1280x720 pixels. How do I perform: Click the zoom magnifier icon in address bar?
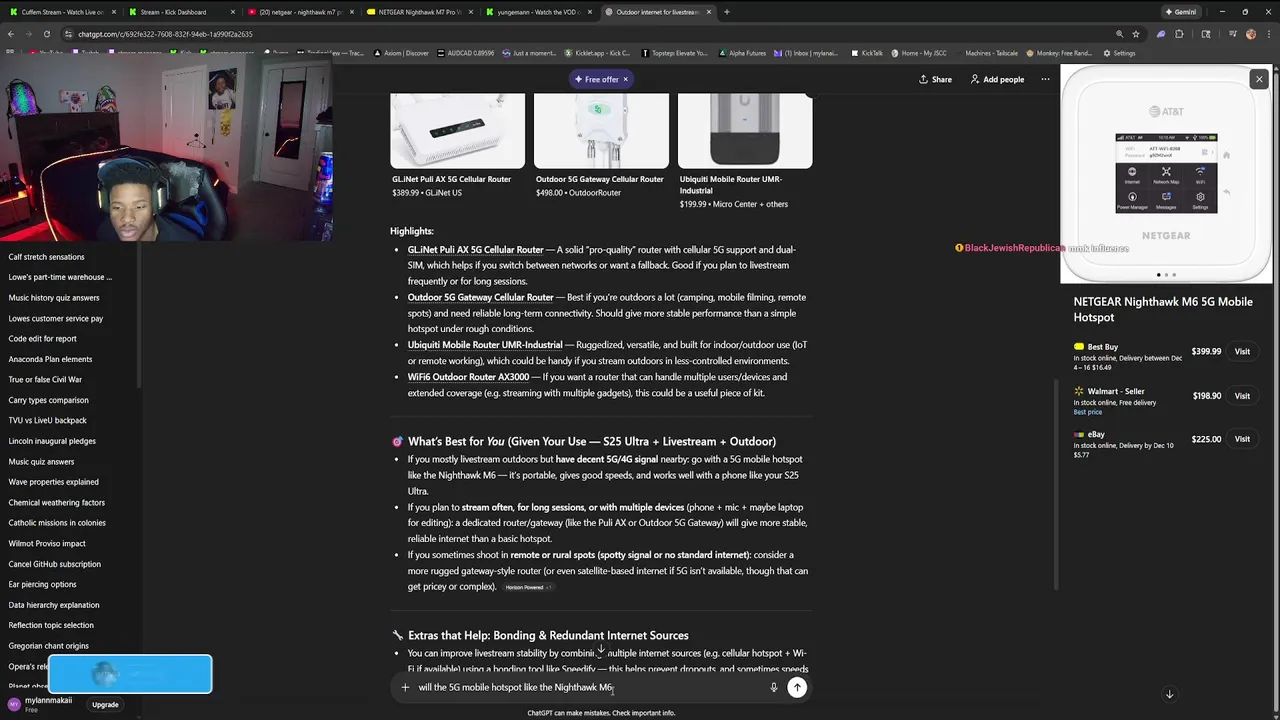(x=1119, y=34)
